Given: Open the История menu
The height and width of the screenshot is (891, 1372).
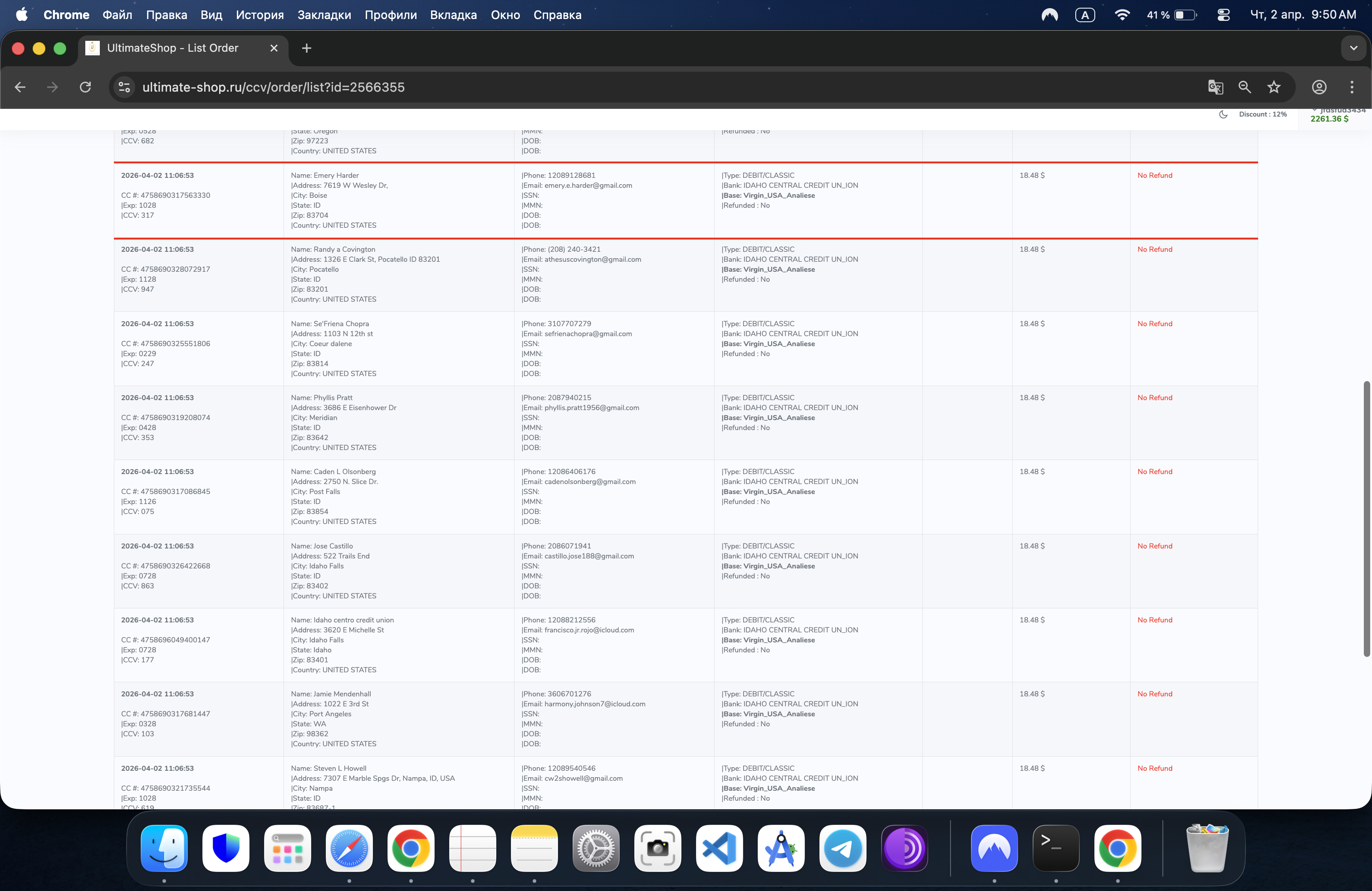Looking at the screenshot, I should click(260, 15).
